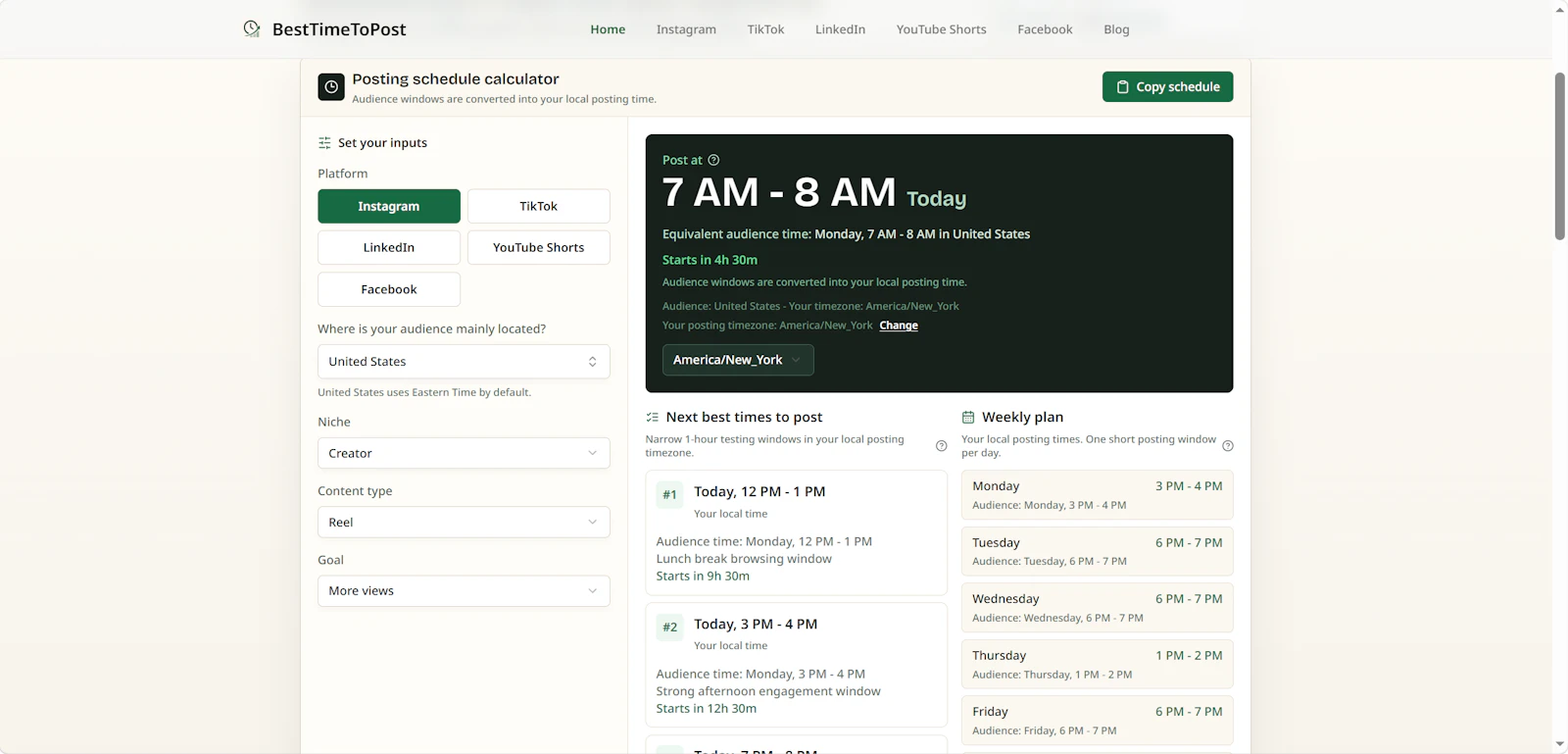
Task: Click the help icon next to Post at
Action: pos(713,160)
